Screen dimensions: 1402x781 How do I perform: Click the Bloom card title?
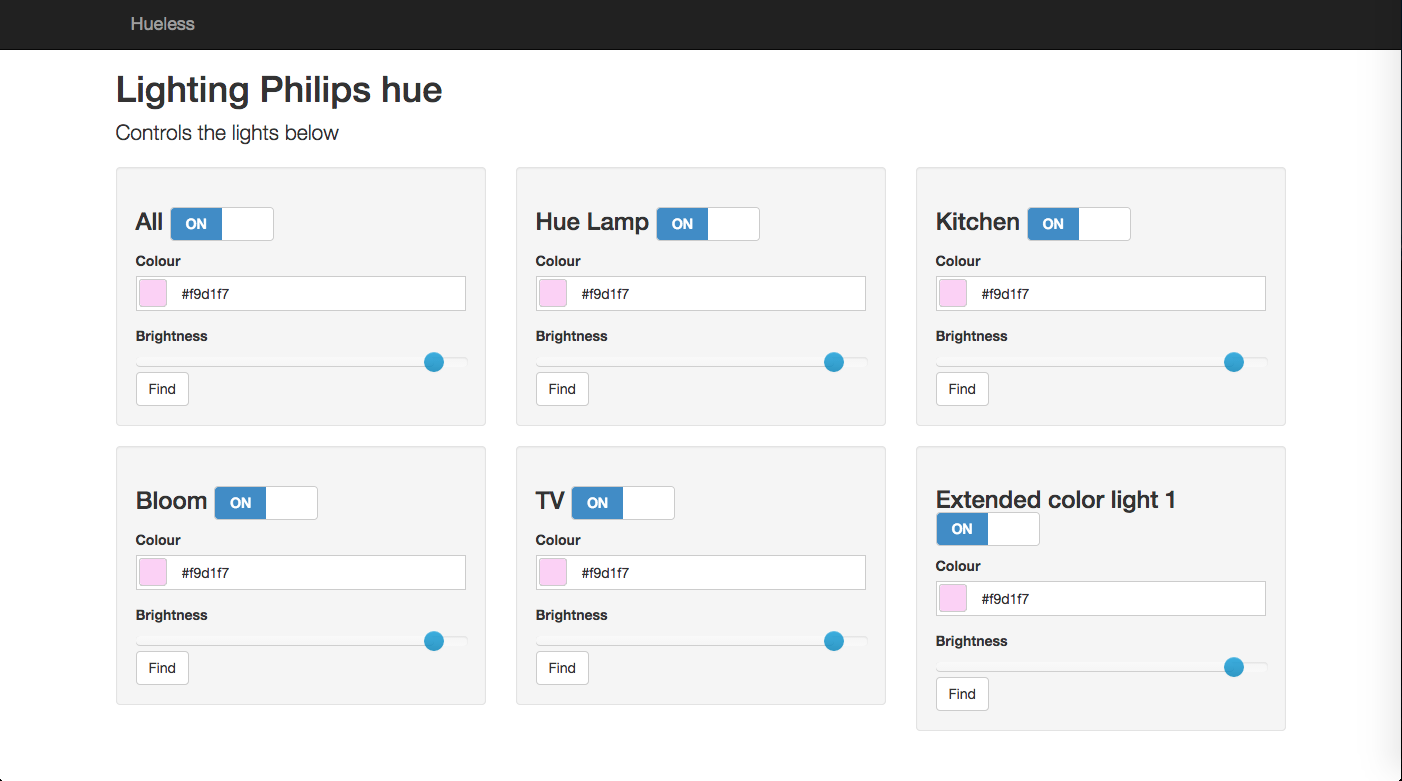(172, 501)
